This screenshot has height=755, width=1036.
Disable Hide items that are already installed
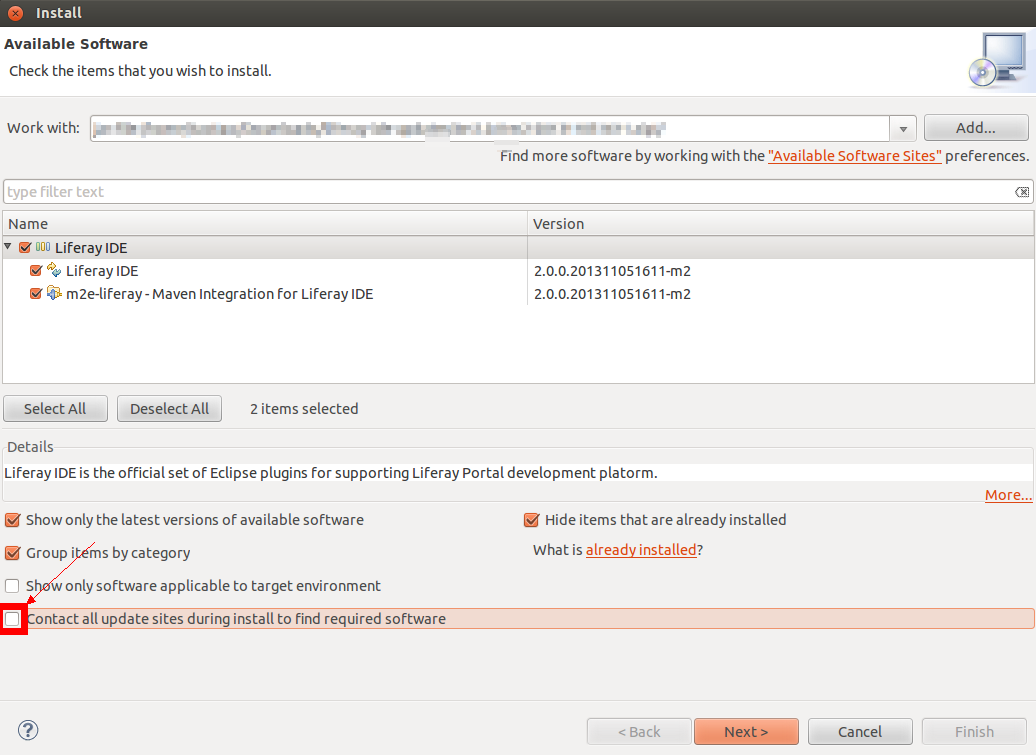[x=531, y=520]
